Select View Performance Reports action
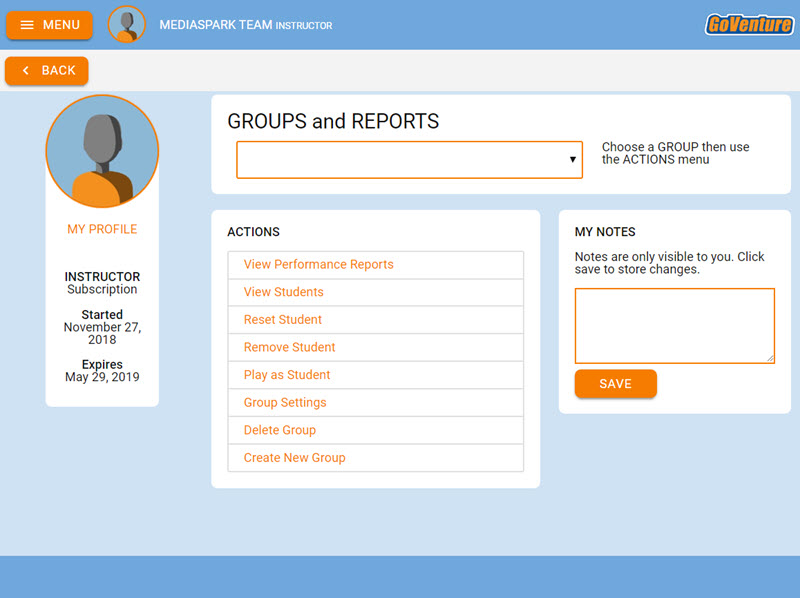800x598 pixels. click(x=376, y=264)
